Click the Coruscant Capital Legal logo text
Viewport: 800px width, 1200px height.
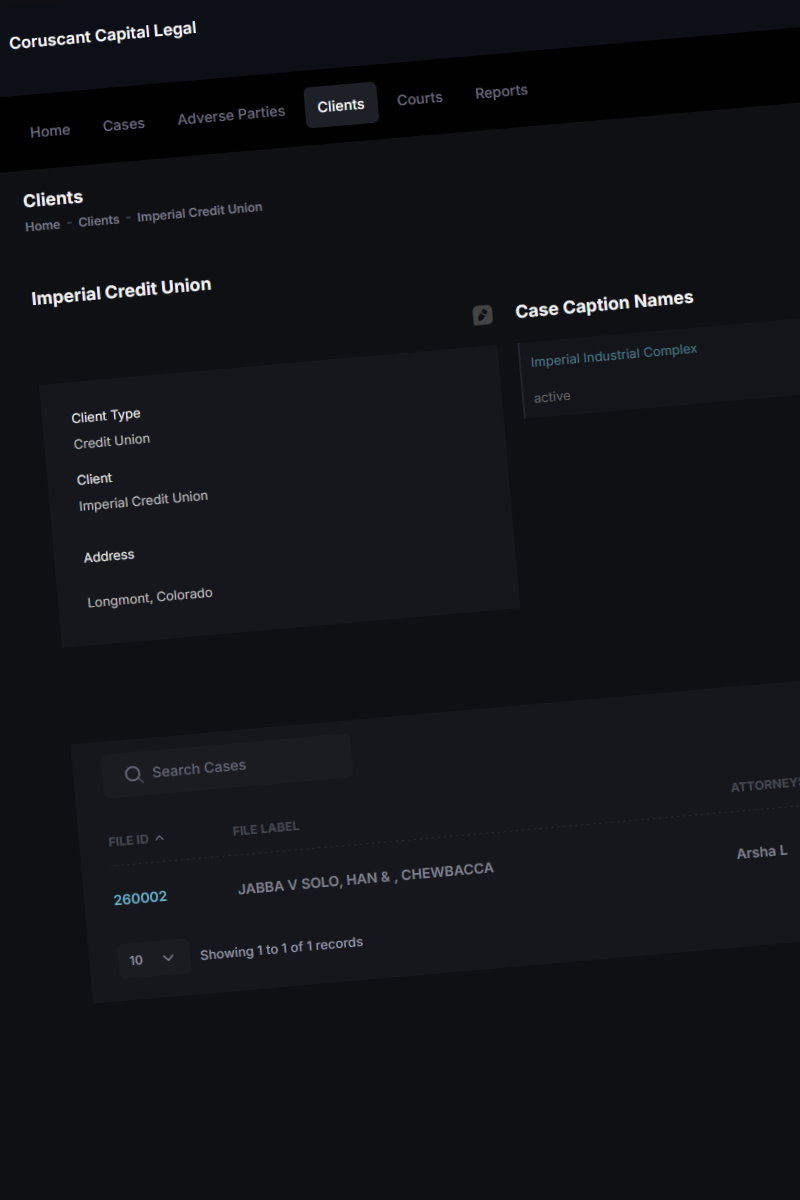pos(103,35)
